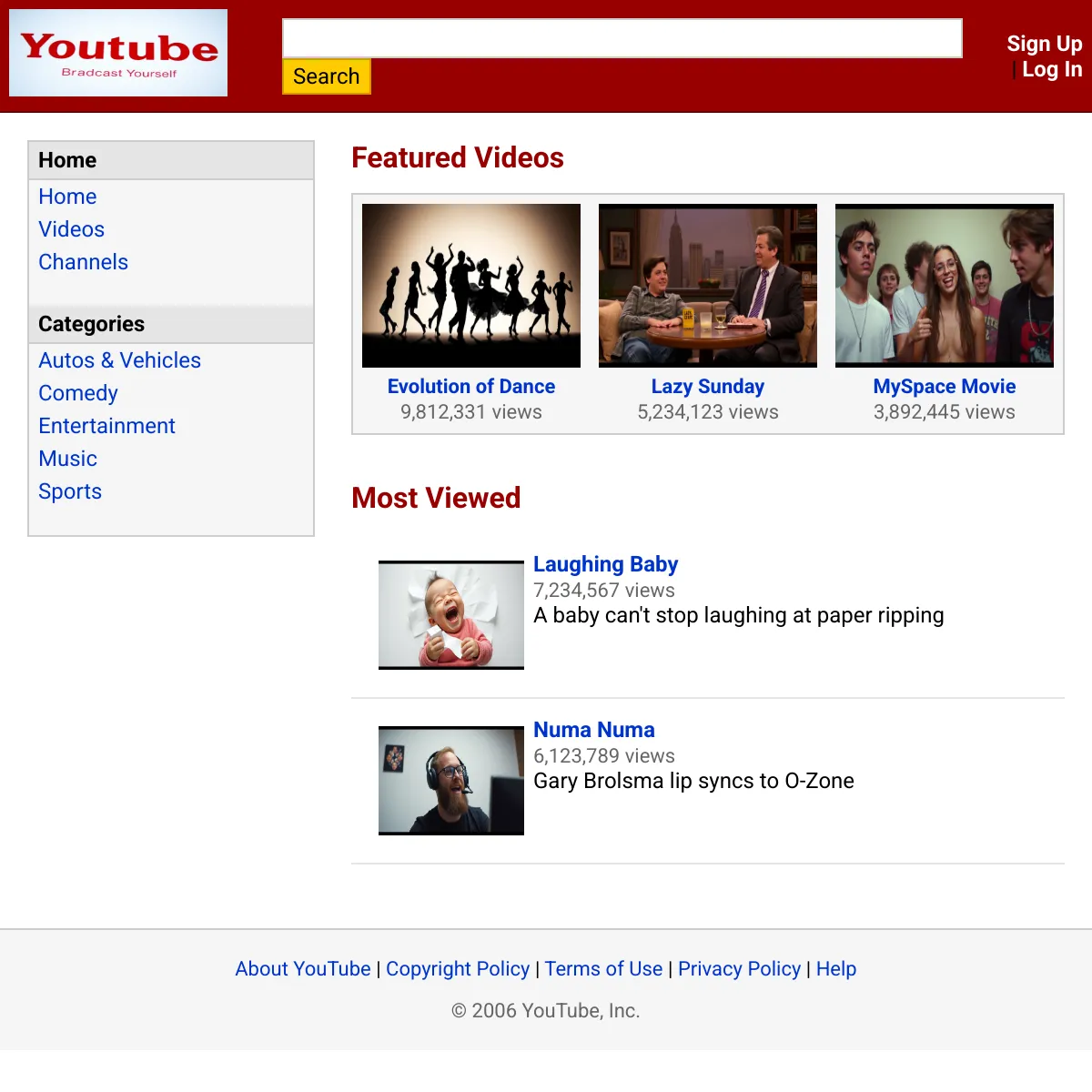Open the MySpace Movie title link
1092x1092 pixels.
945,387
